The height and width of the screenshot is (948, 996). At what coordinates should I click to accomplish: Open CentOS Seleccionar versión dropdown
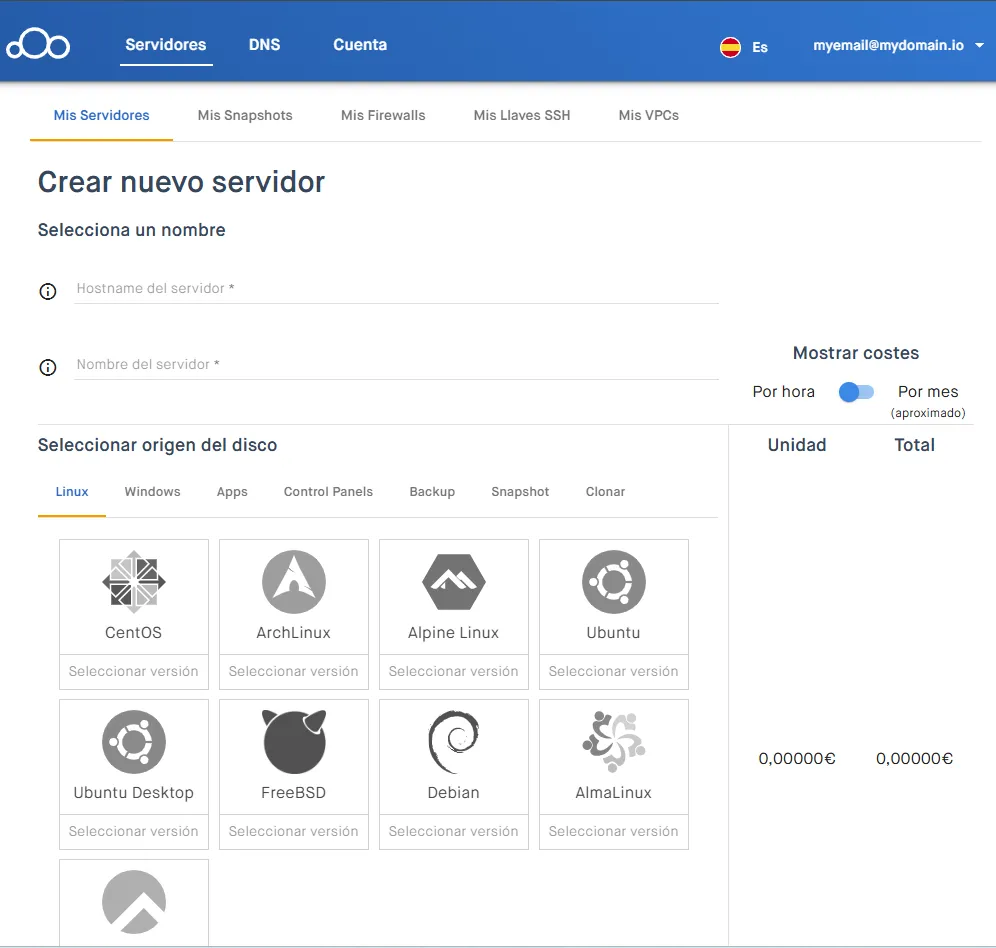pos(133,671)
